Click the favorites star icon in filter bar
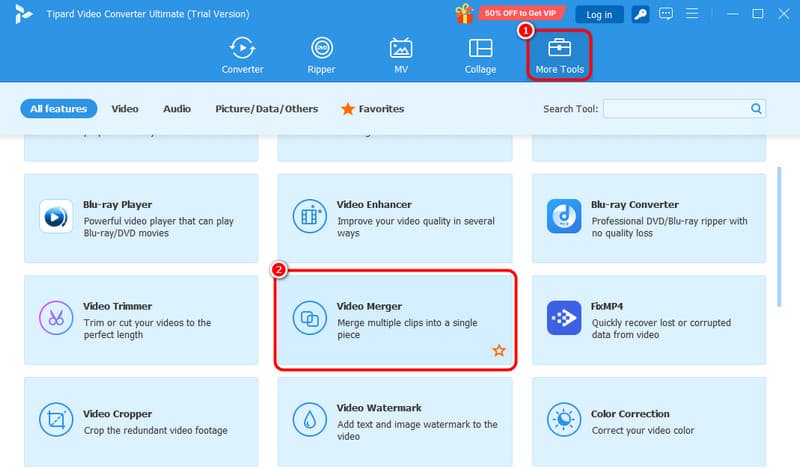The height and width of the screenshot is (469, 800). tap(347, 108)
